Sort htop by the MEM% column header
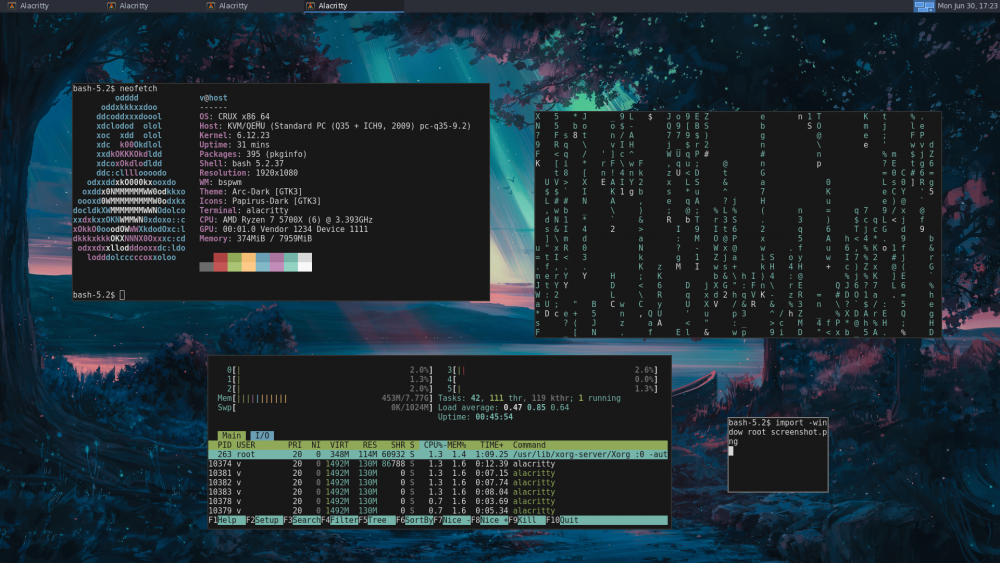This screenshot has height=563, width=1000. pos(457,445)
